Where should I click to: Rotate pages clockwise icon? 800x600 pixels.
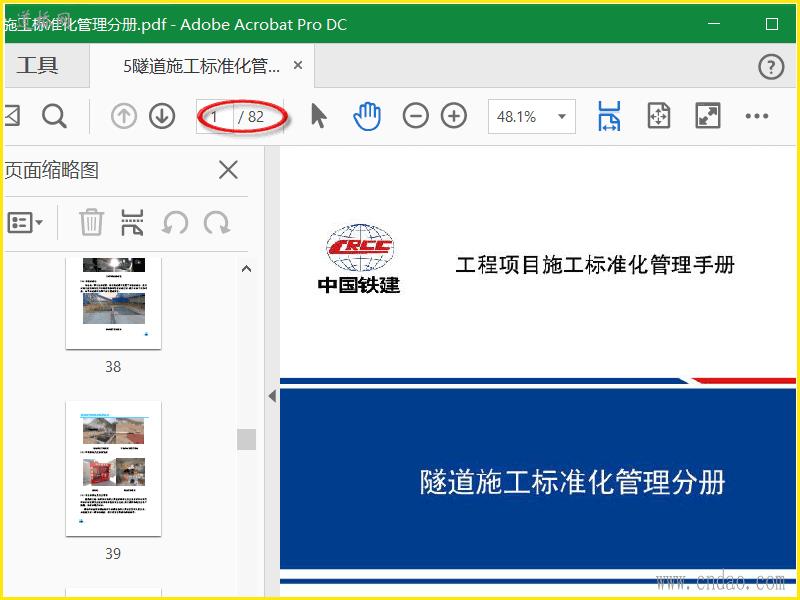[x=217, y=223]
